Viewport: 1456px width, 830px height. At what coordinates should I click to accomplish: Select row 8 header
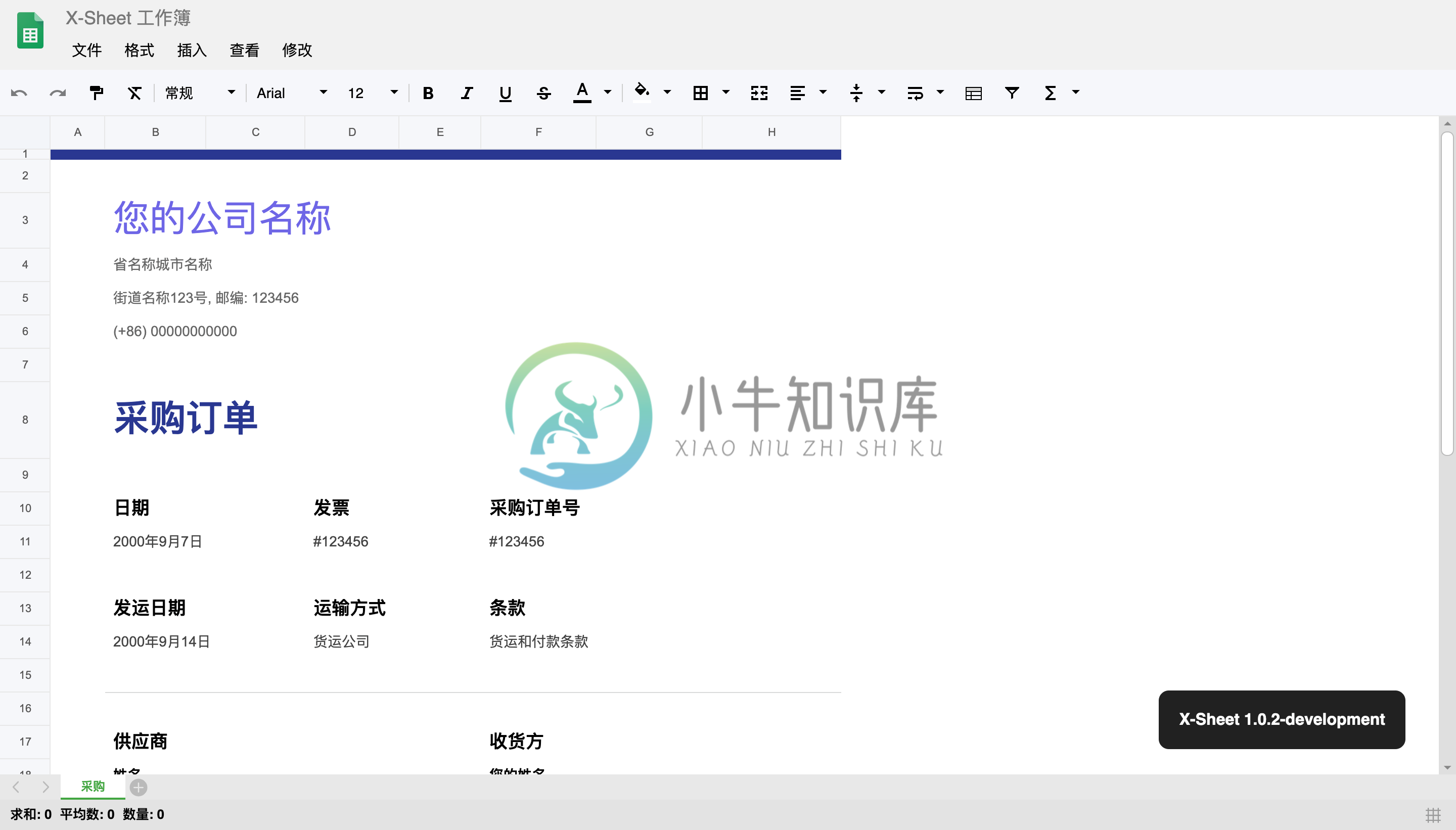[x=25, y=420]
